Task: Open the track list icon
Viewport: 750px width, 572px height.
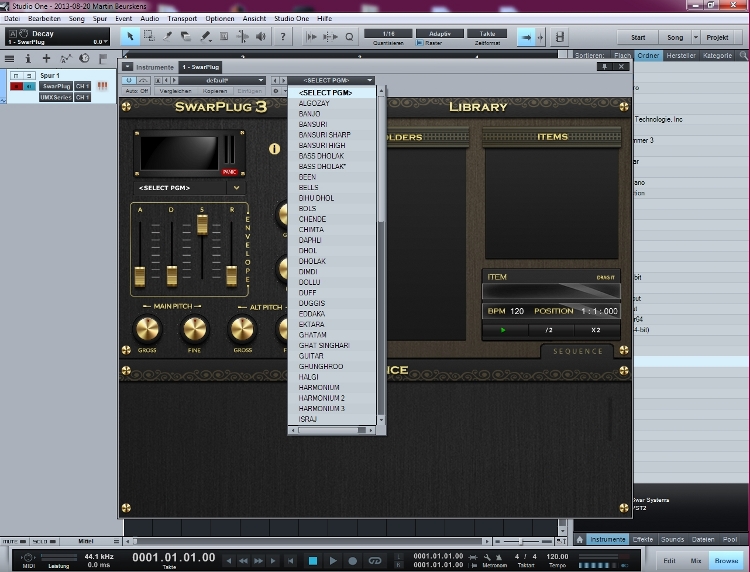Action: click(9, 59)
